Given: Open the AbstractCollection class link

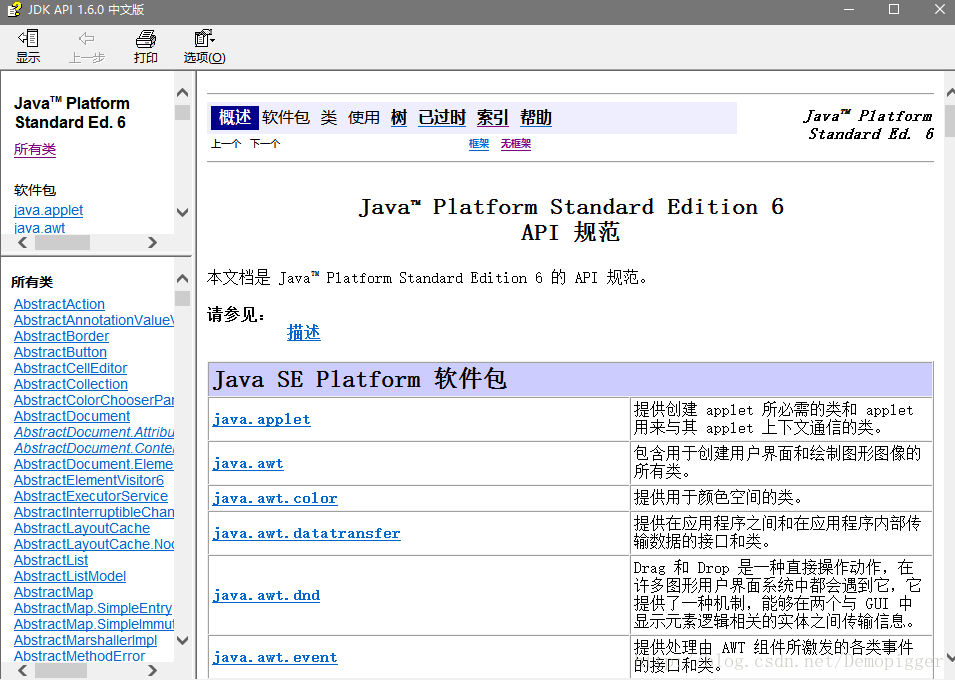Looking at the screenshot, I should tap(71, 384).
